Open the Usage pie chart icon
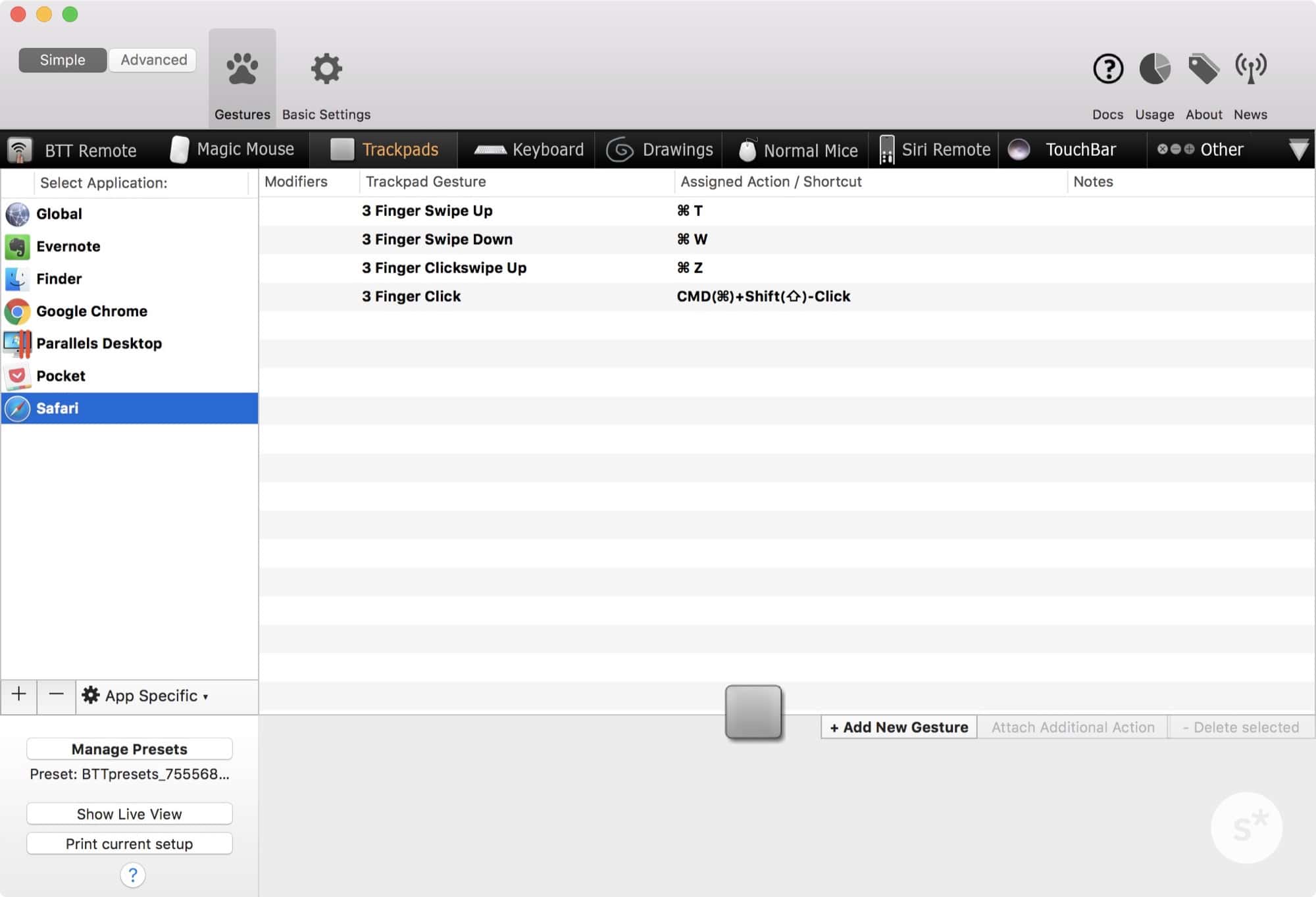Viewport: 1316px width, 897px height. [x=1154, y=69]
